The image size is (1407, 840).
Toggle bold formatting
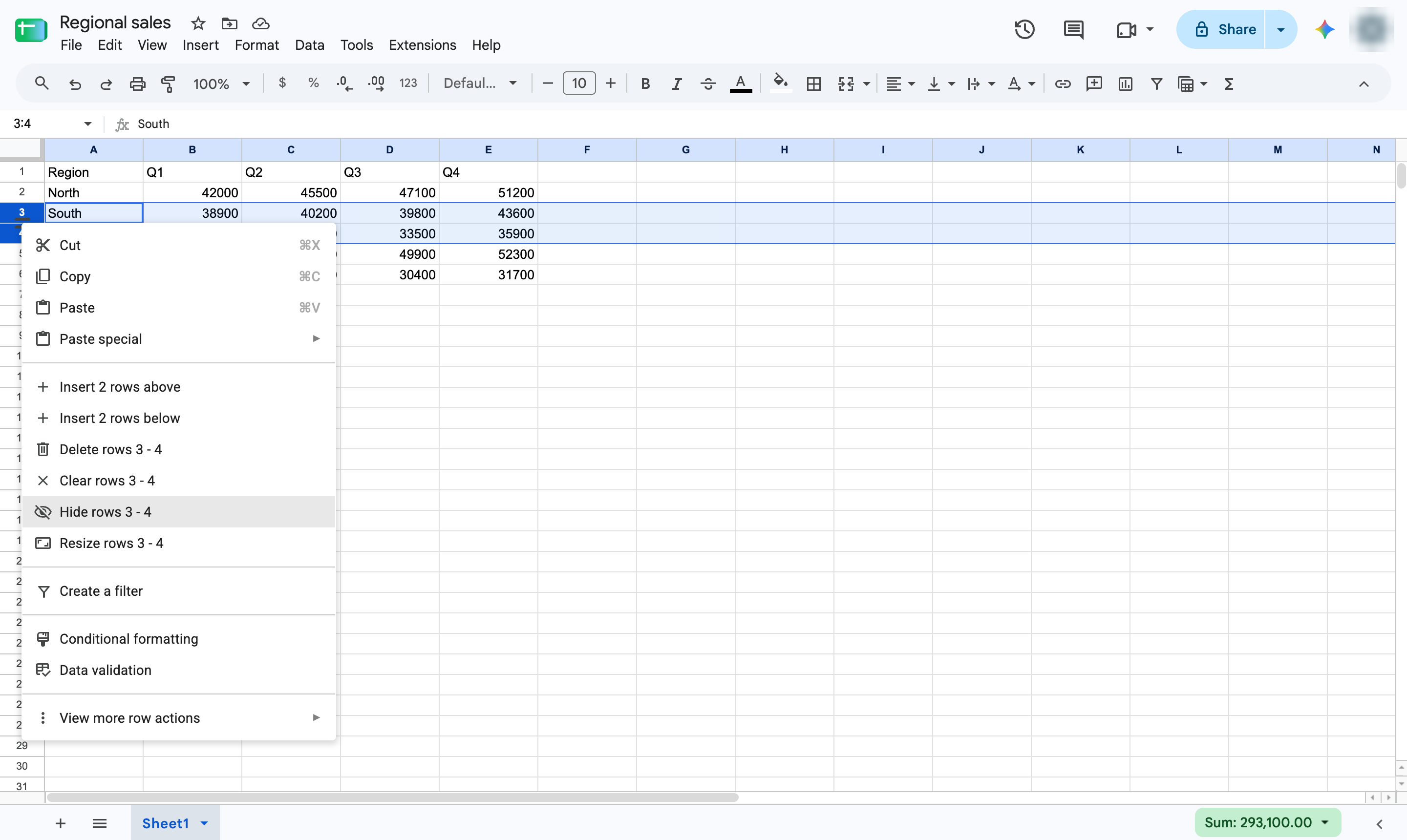coord(645,84)
